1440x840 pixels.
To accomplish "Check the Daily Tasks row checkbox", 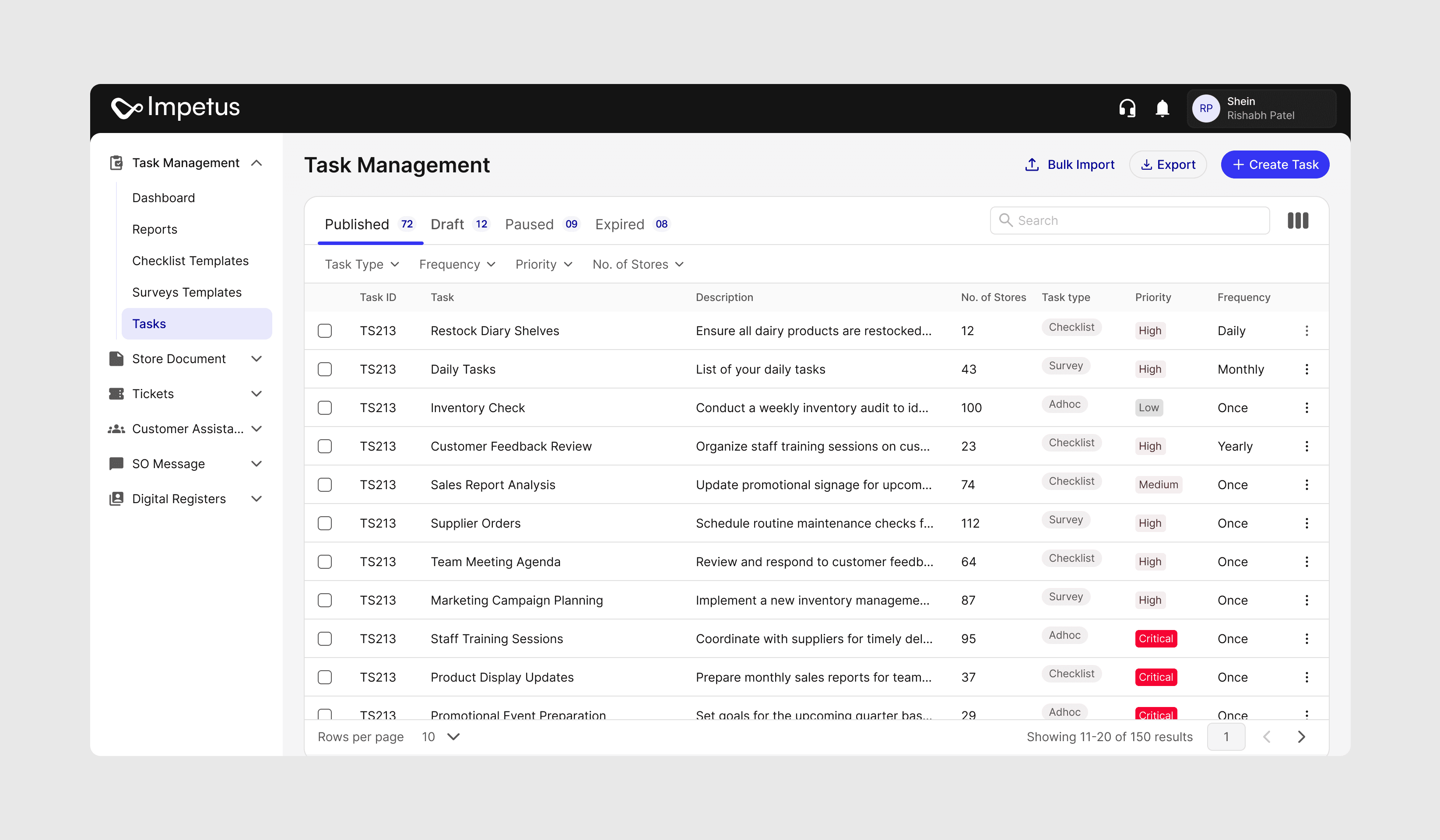I will coord(325,369).
